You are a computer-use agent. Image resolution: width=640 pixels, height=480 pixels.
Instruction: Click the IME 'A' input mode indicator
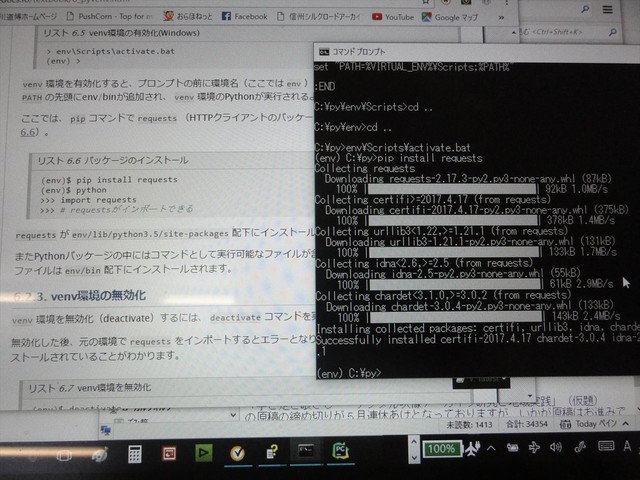point(627,446)
